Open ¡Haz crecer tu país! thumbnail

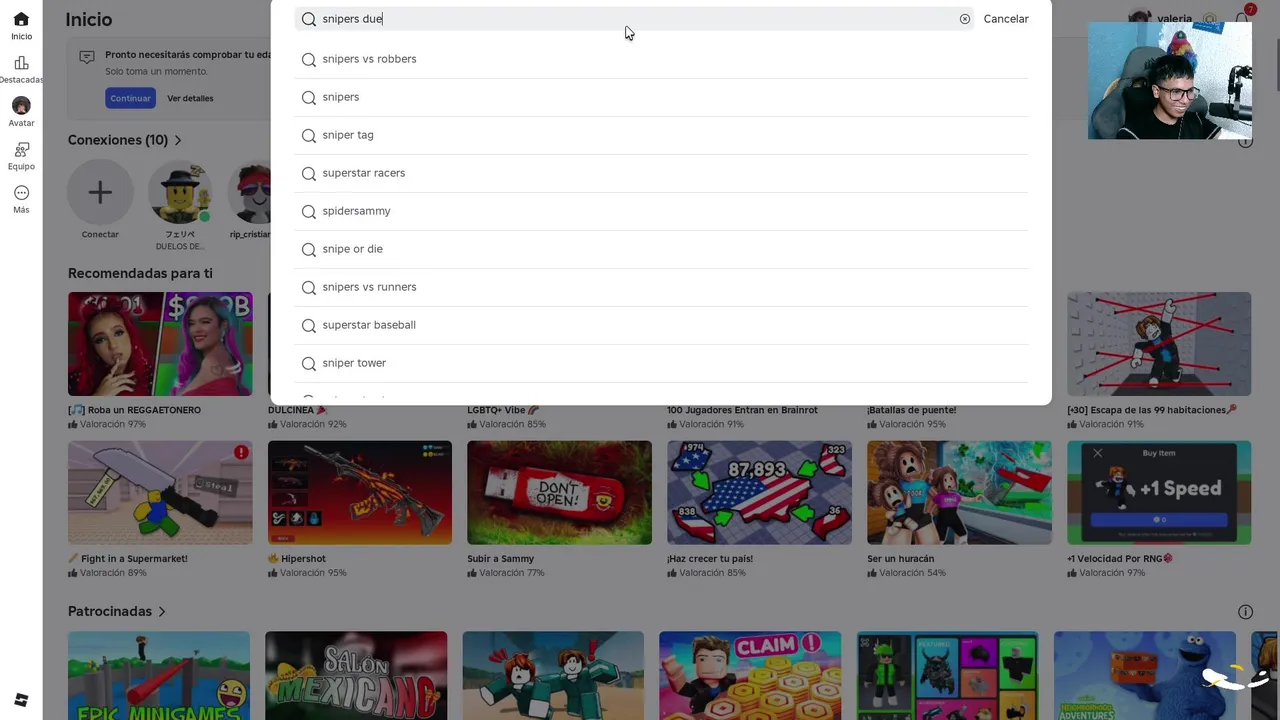tap(759, 493)
